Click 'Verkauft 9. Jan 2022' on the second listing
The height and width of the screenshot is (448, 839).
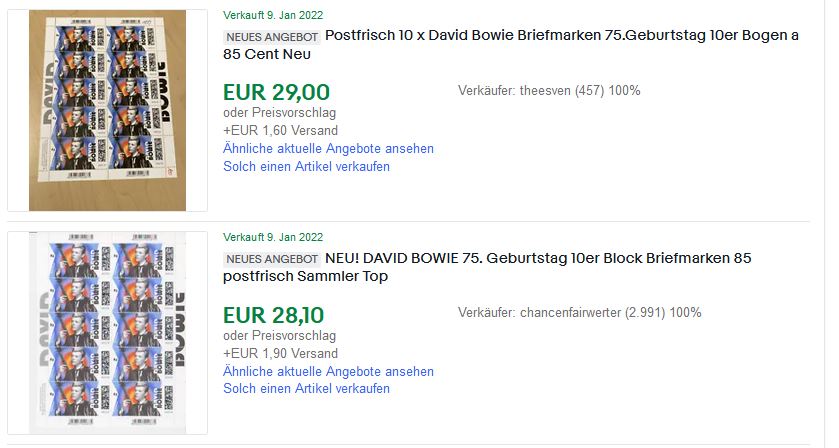[273, 238]
